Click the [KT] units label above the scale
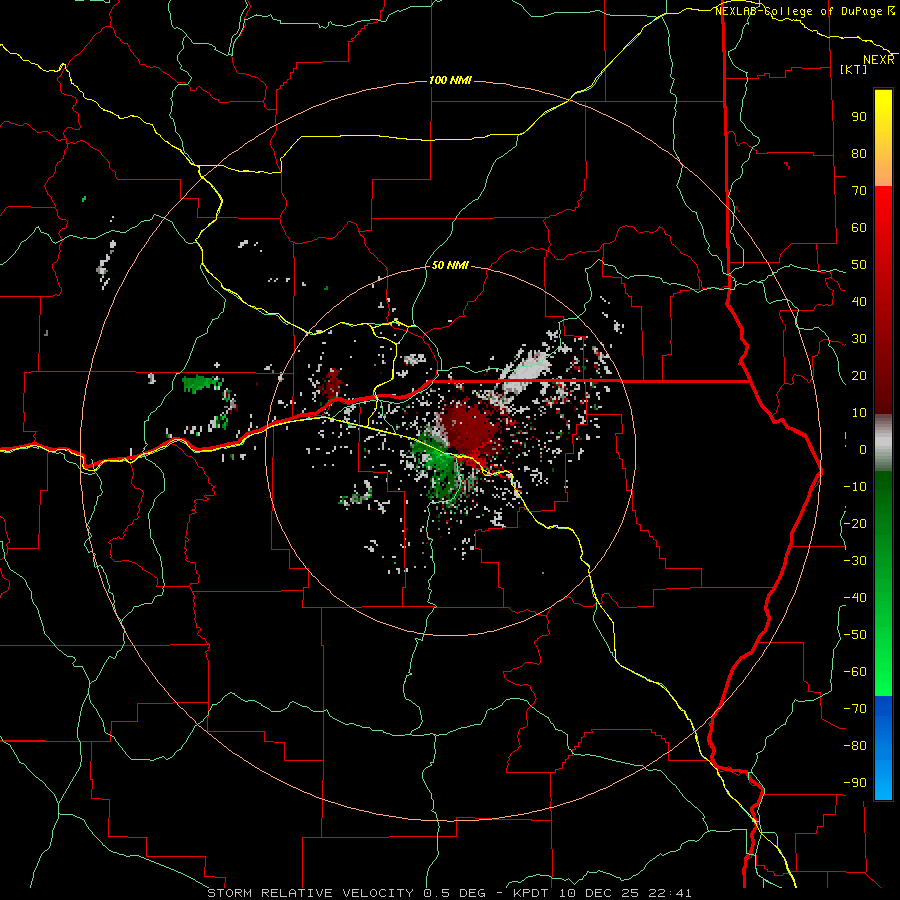This screenshot has width=900, height=900. pos(854,69)
